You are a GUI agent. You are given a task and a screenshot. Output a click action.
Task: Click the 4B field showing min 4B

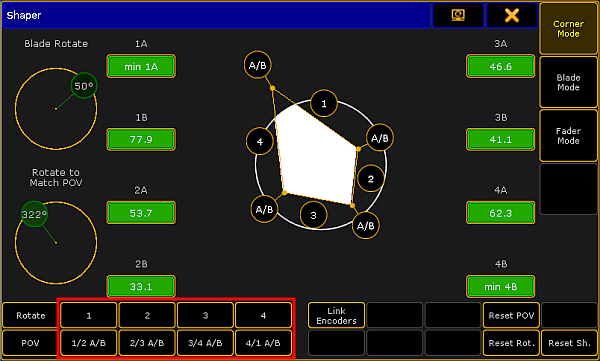(x=501, y=286)
